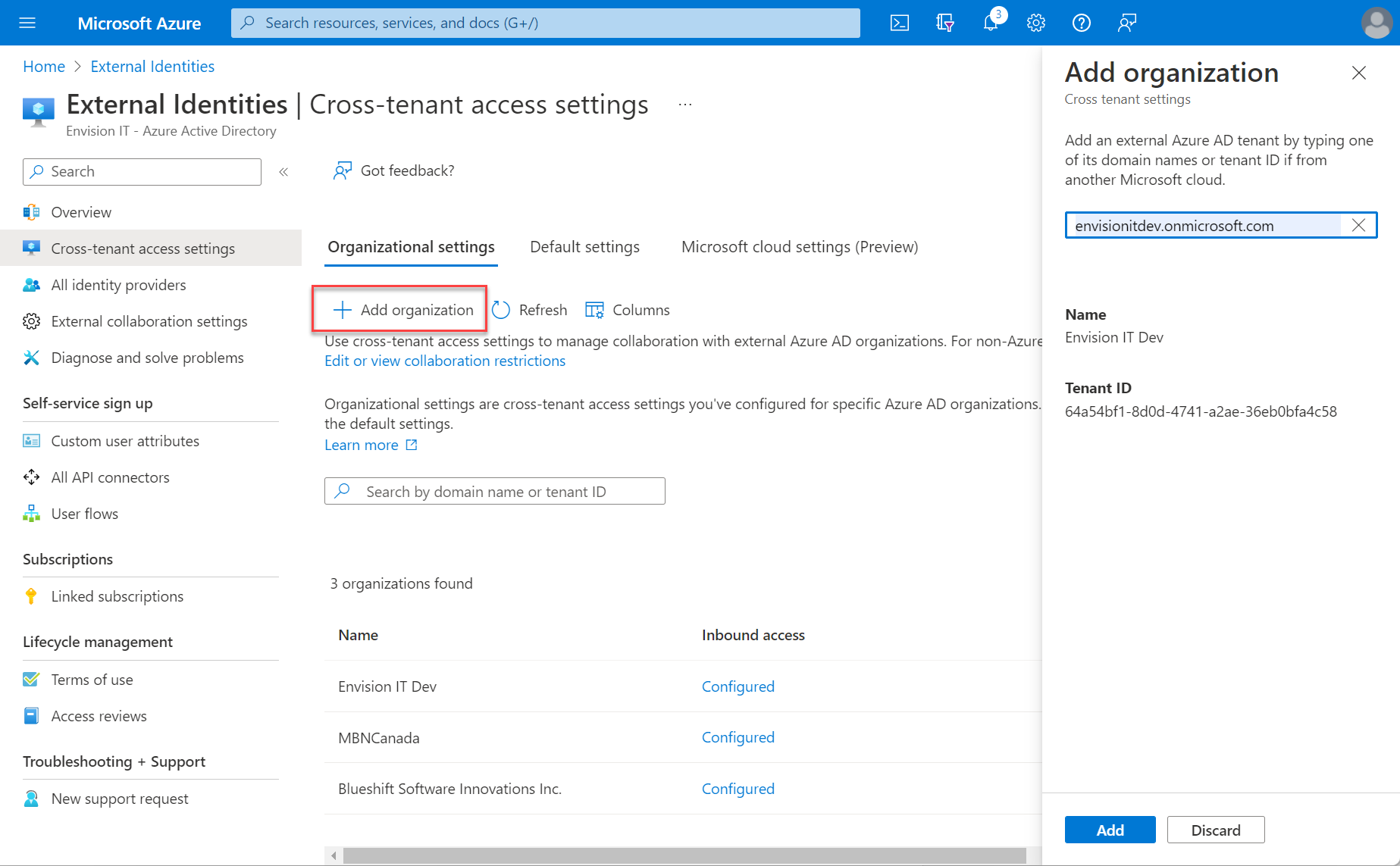Image resolution: width=1400 pixels, height=866 pixels.
Task: Click the blue Add button
Action: tap(1110, 830)
